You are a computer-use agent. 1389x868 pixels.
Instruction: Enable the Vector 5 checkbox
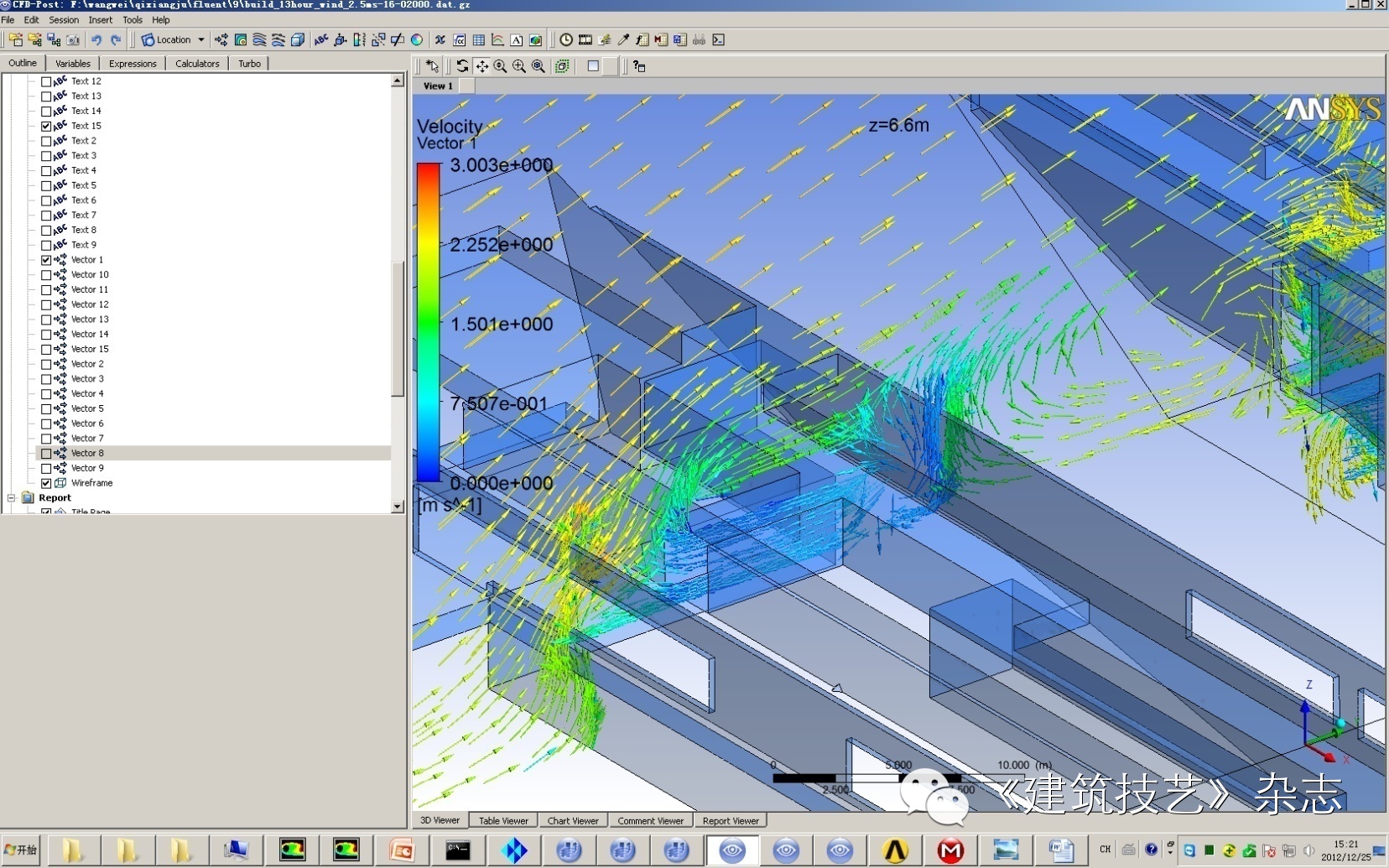(x=46, y=408)
